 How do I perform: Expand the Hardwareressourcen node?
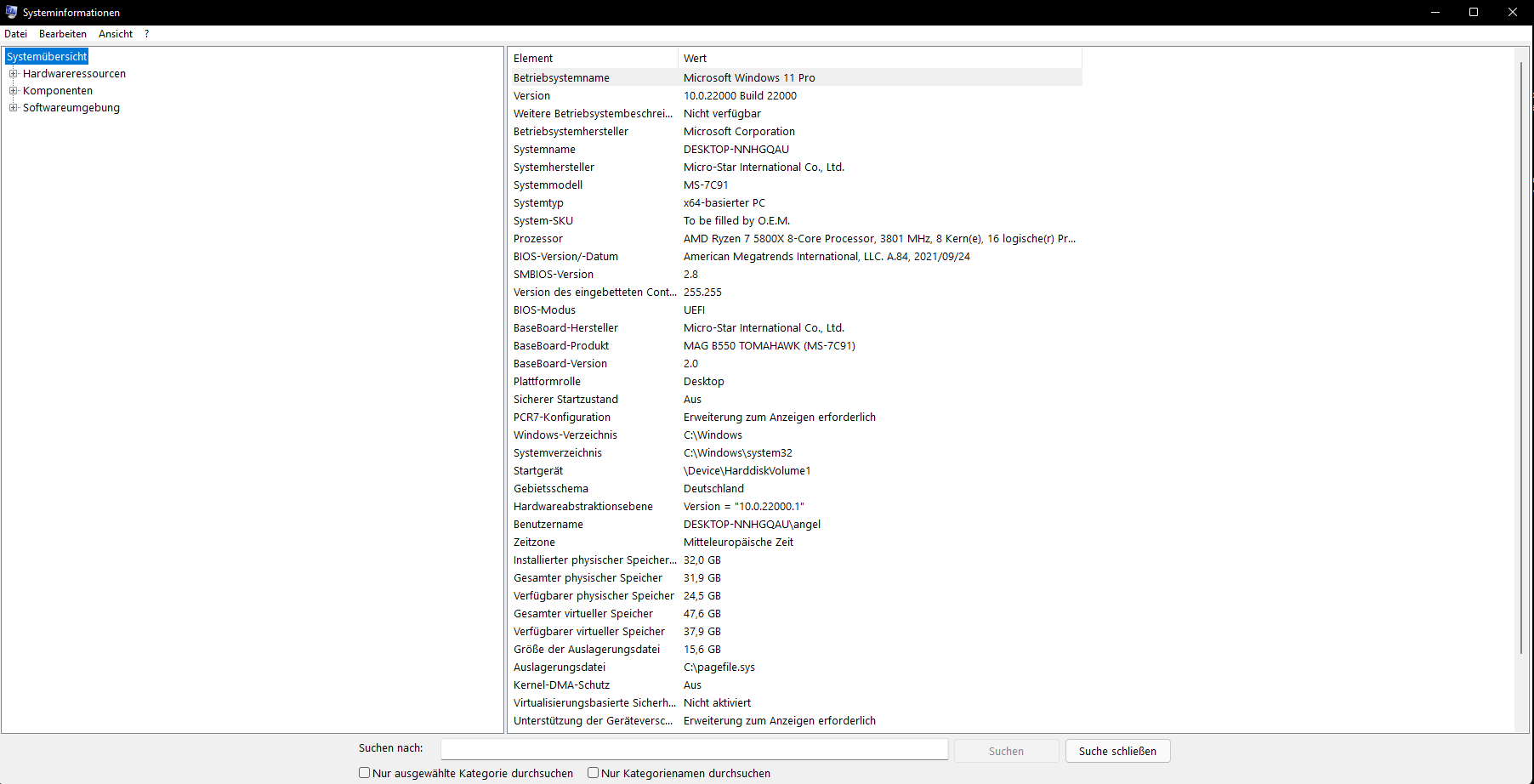tap(13, 73)
